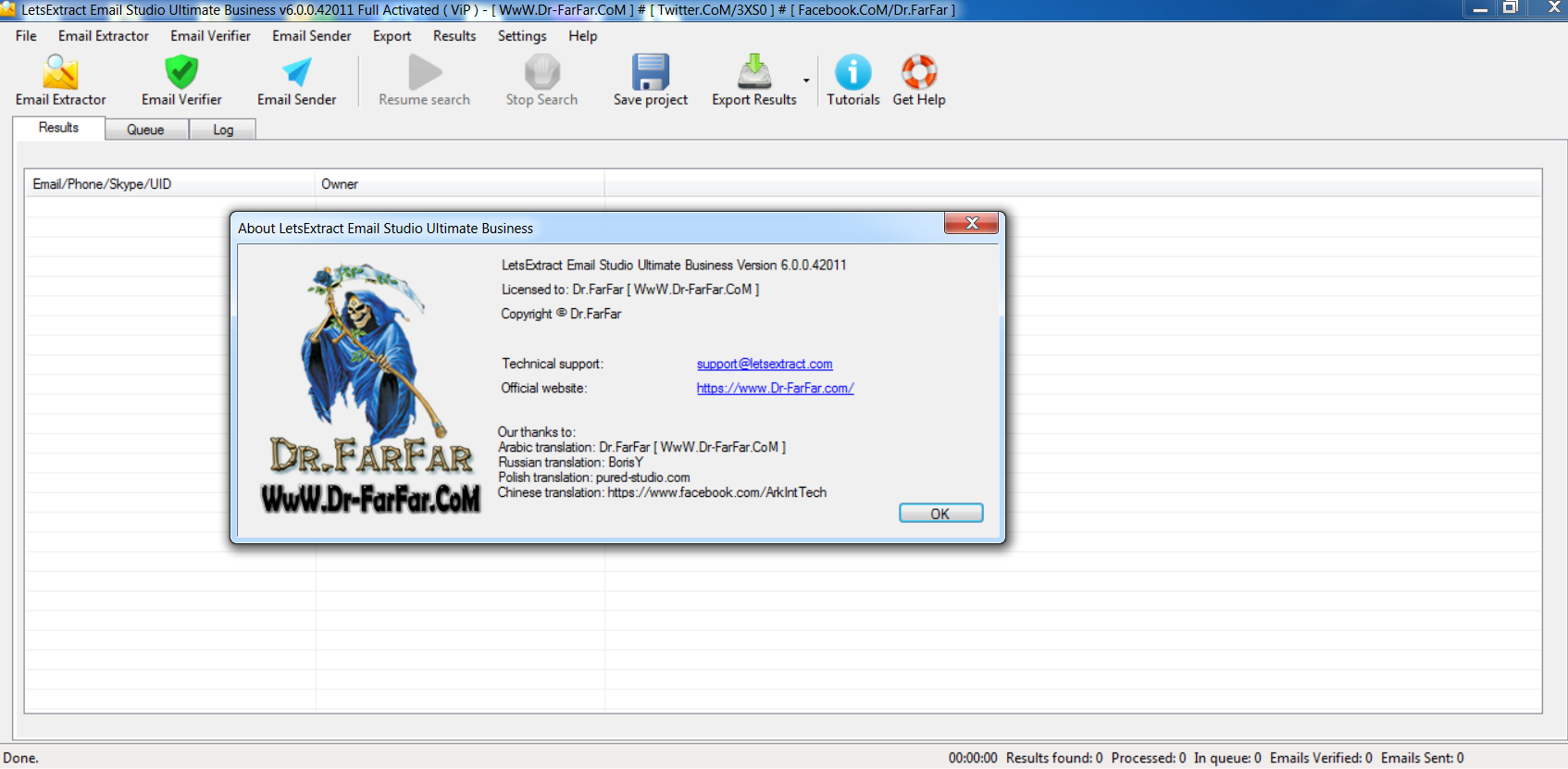
Task: Switch to the Queue tab
Action: coord(145,130)
